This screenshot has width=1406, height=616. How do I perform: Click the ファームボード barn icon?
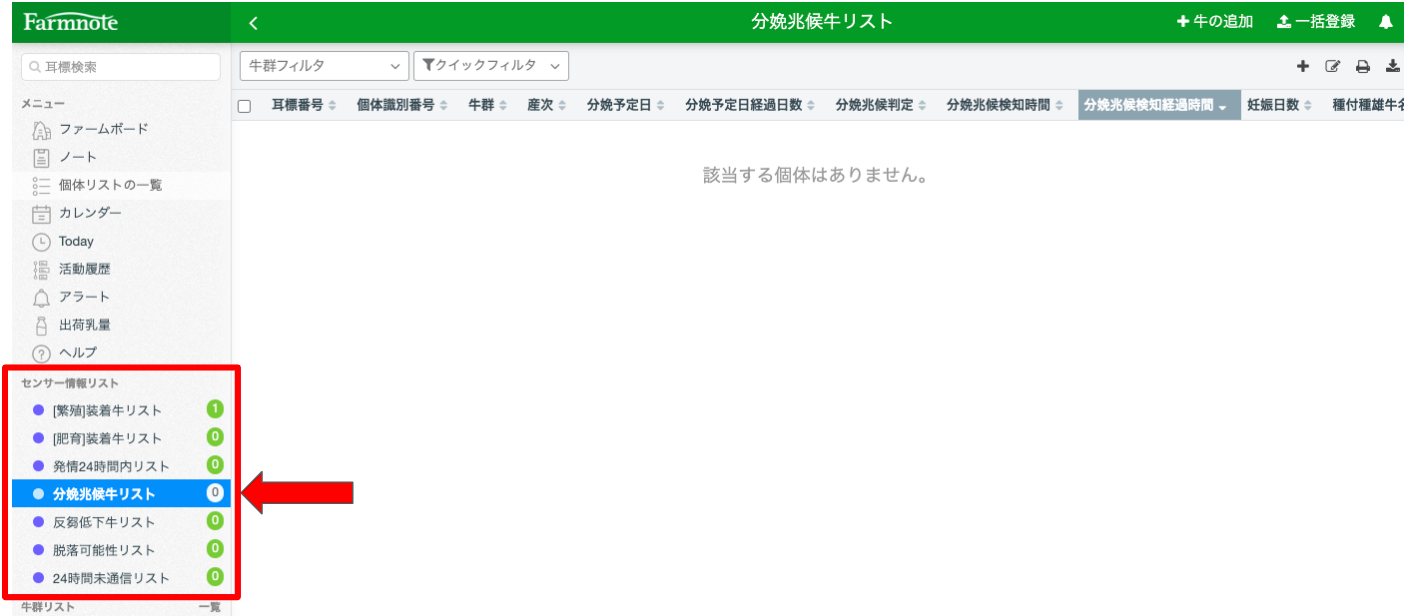click(41, 129)
